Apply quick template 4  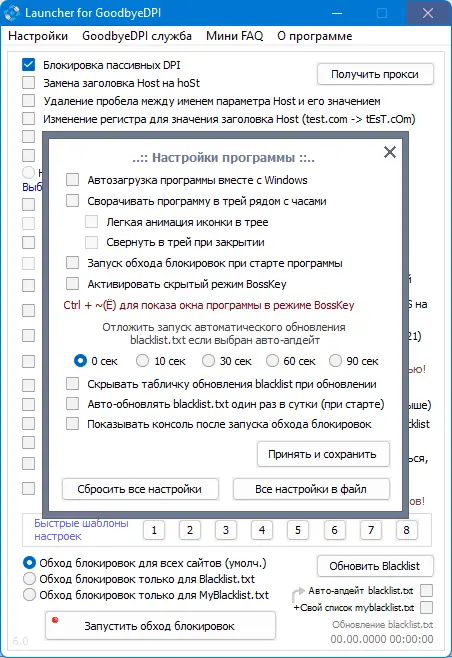click(x=262, y=530)
